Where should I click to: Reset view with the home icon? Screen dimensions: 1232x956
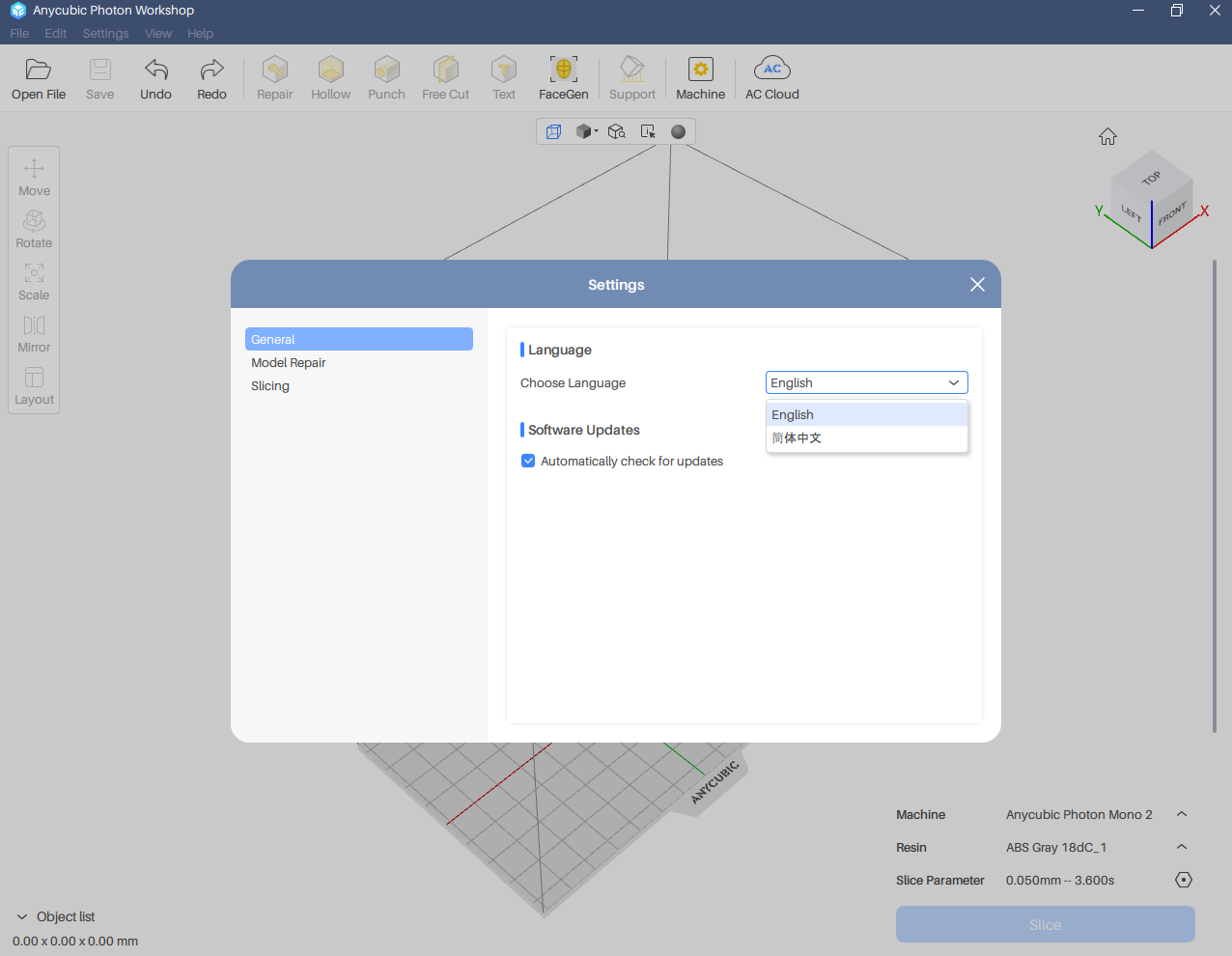[x=1107, y=136]
